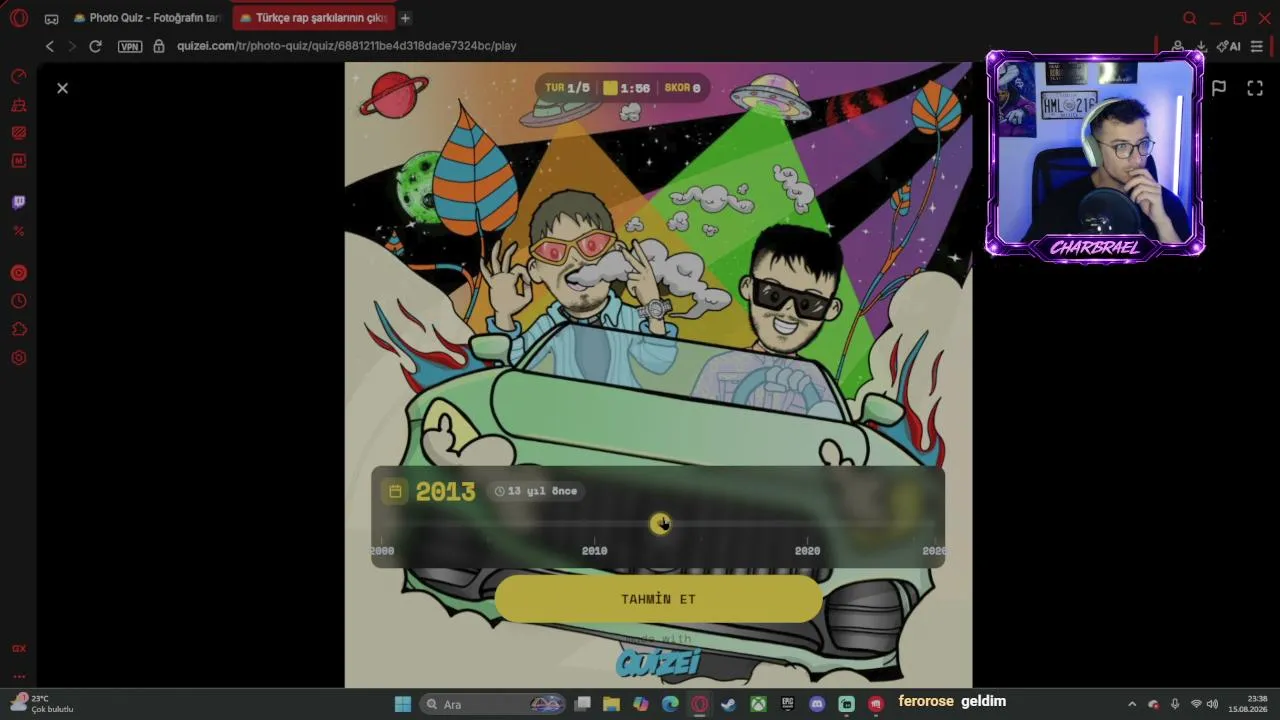Toggle fullscreen mode for the quiz
The width and height of the screenshot is (1280, 720).
(x=1255, y=88)
